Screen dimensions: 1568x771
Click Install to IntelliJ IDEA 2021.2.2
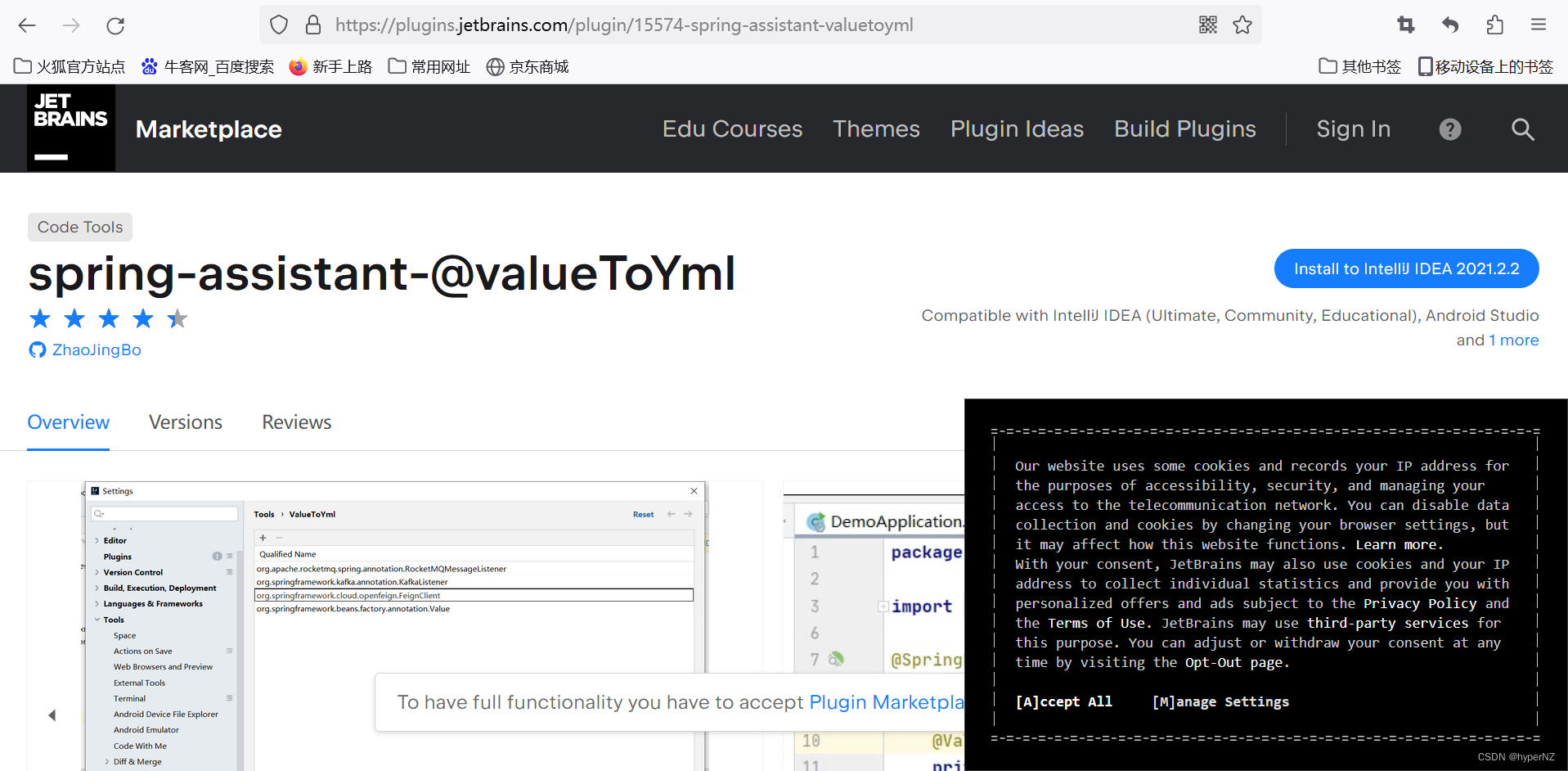click(1406, 268)
